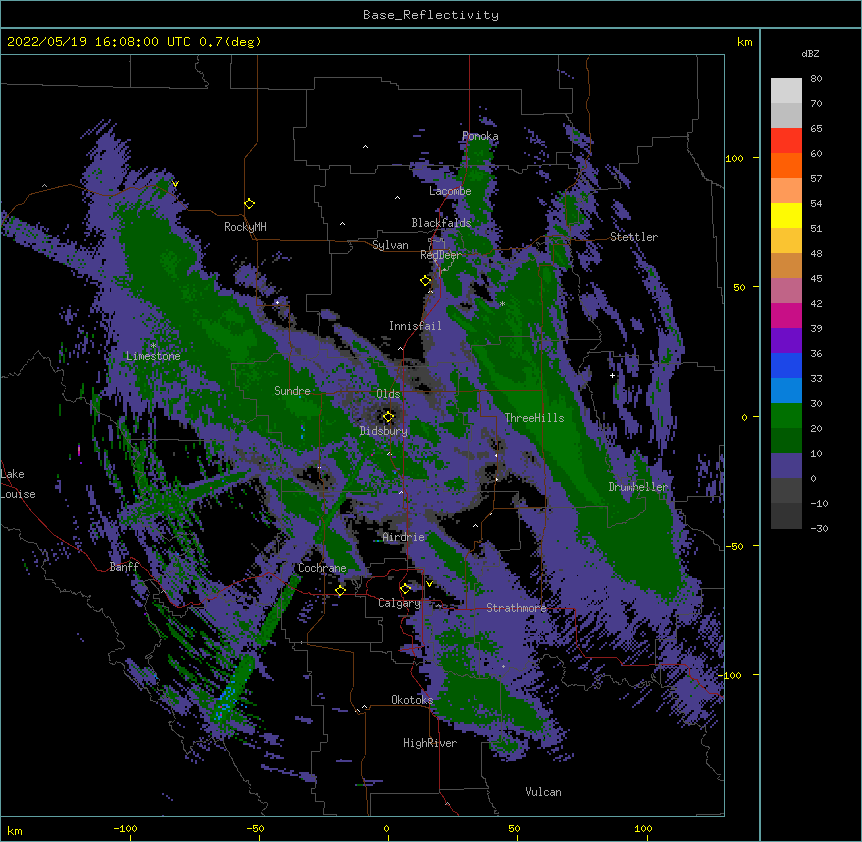Image resolution: width=862 pixels, height=842 pixels.
Task: Pick the red 65-60 dBZ legend swatch
Action: coord(786,141)
